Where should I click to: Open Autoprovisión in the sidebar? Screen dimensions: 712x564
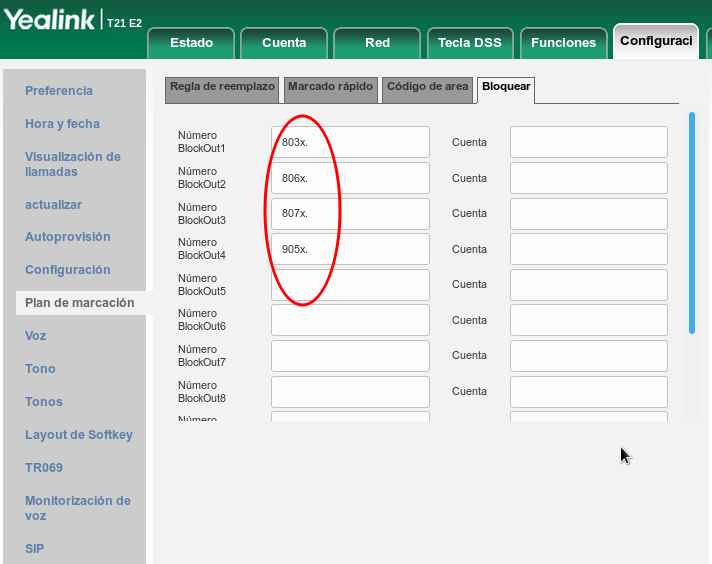68,237
